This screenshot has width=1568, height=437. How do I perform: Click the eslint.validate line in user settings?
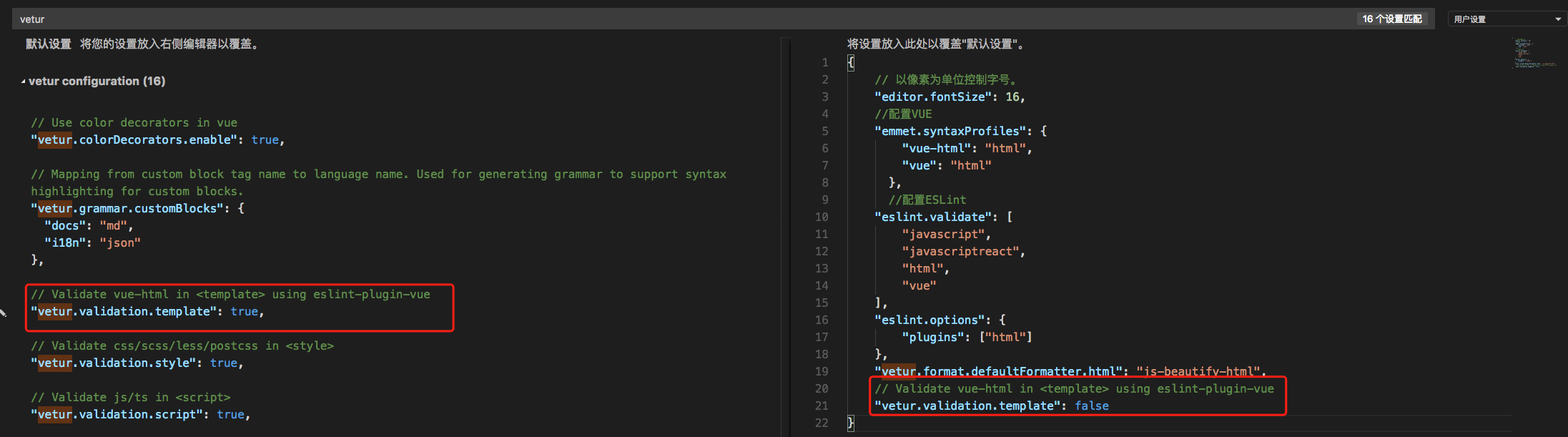coord(943,217)
